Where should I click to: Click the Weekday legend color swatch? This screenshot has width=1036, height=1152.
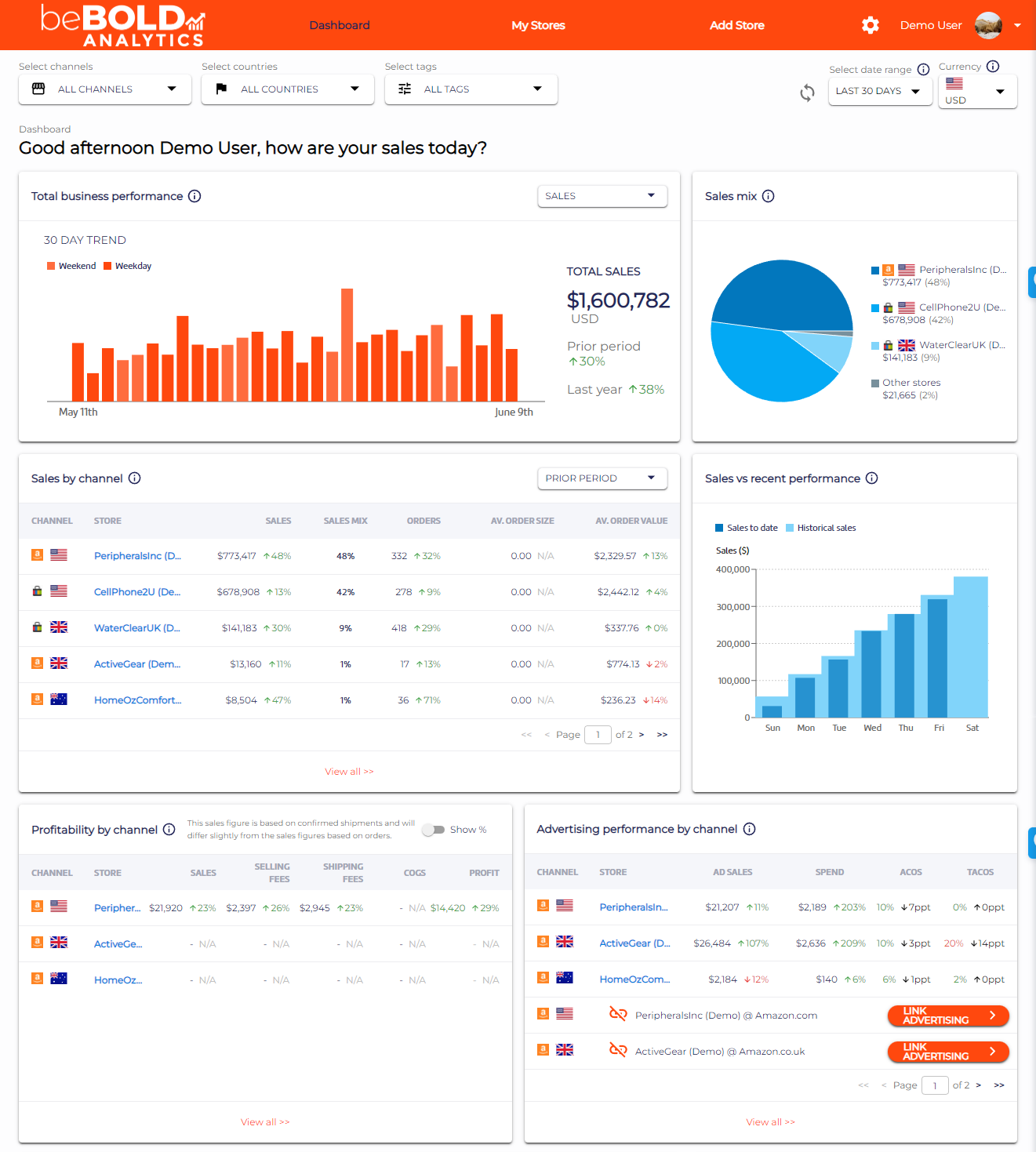click(107, 266)
